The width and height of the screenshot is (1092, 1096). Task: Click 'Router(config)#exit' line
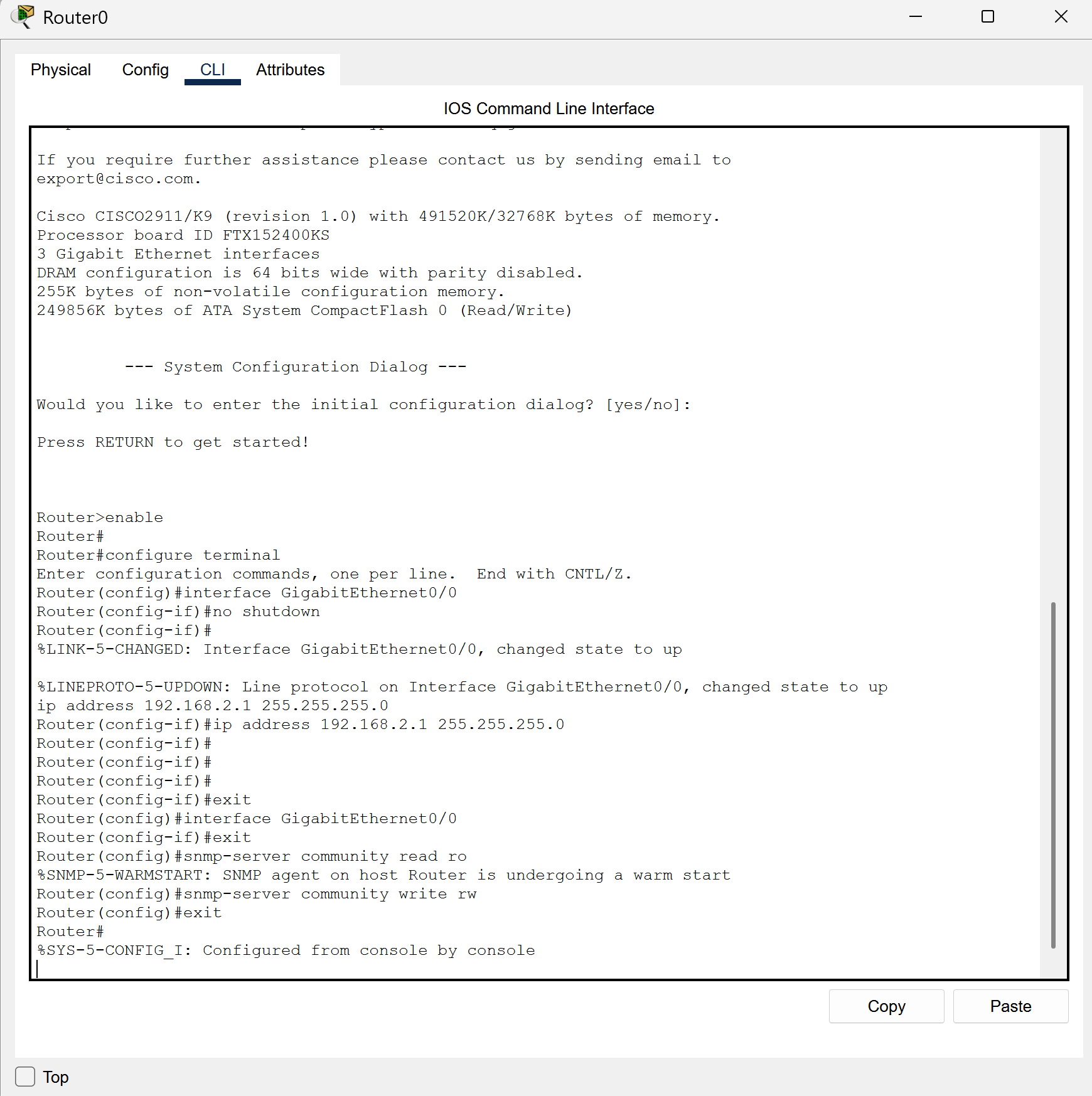coord(129,913)
